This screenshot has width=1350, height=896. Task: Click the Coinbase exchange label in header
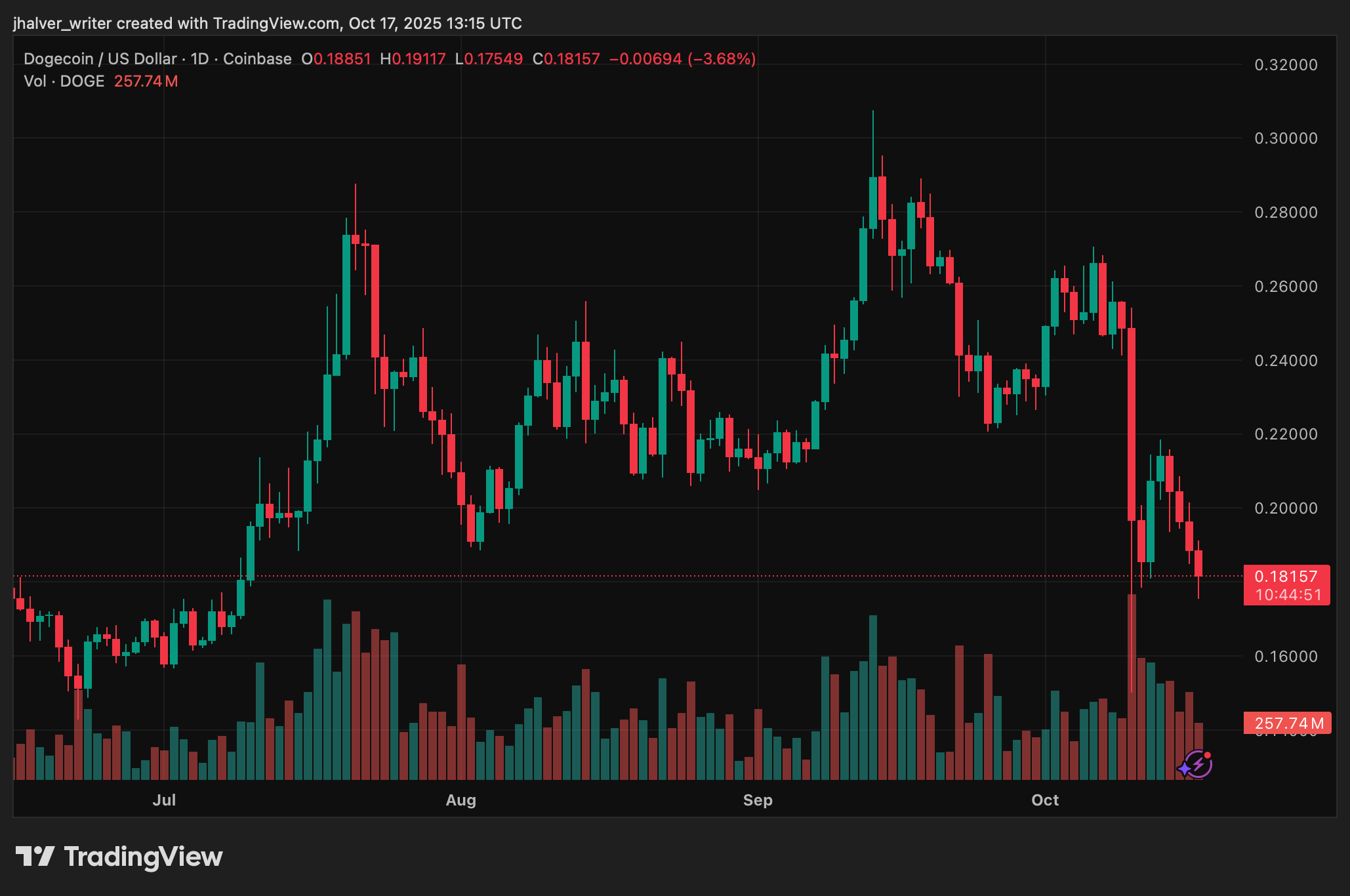(x=257, y=59)
